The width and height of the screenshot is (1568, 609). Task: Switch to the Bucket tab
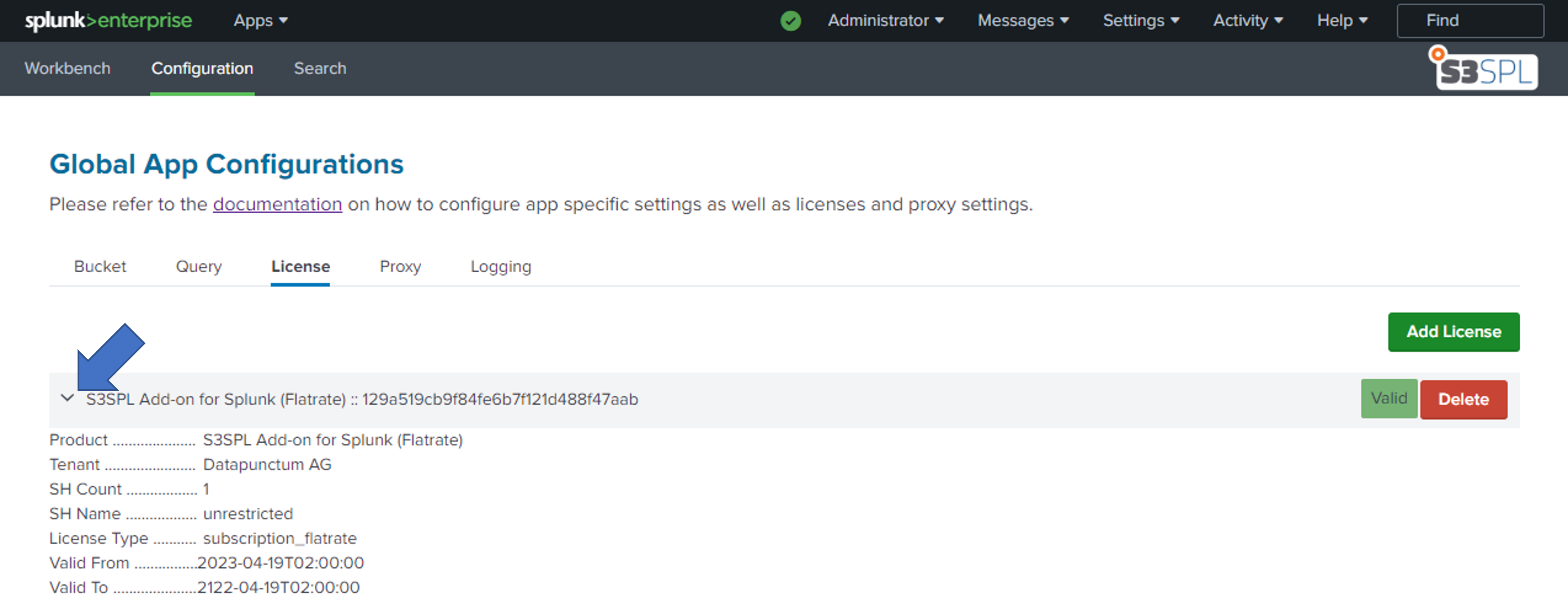click(100, 267)
